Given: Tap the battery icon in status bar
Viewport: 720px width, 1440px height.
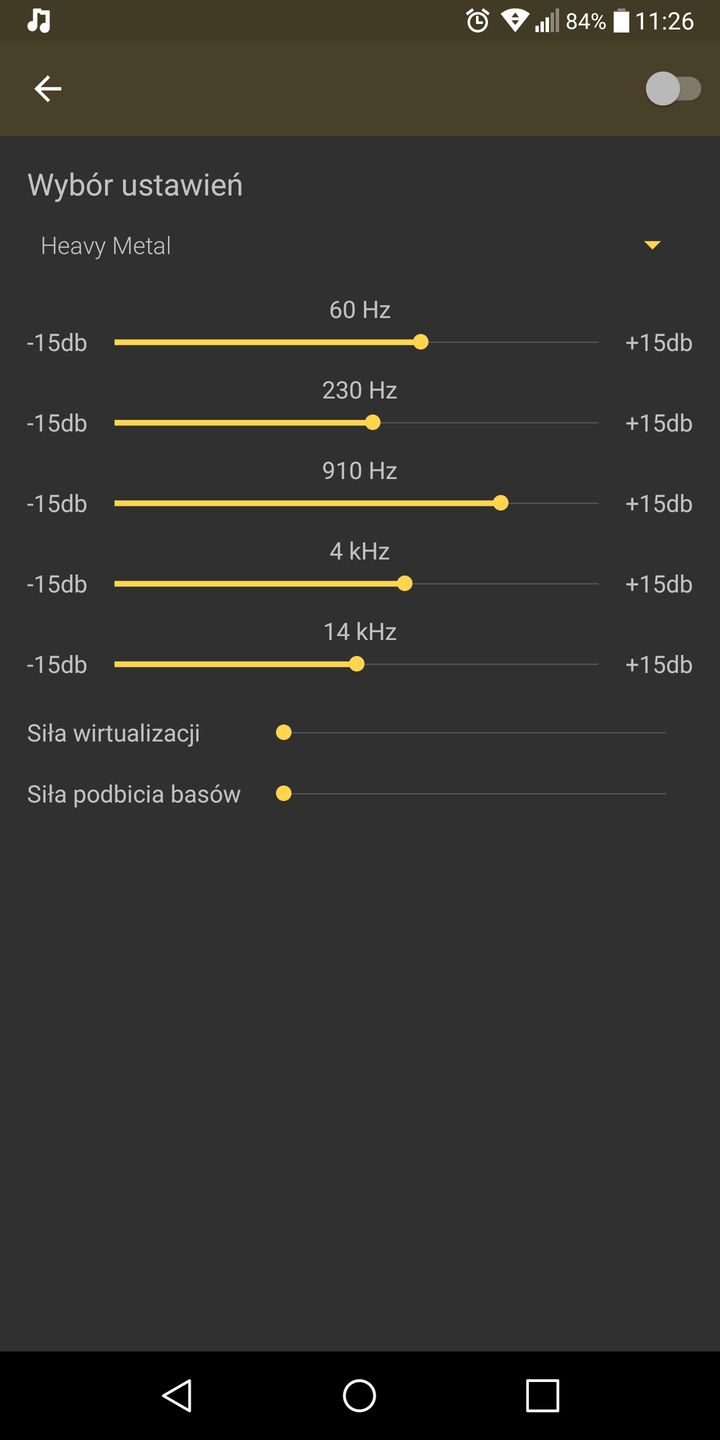Looking at the screenshot, I should coord(622,21).
